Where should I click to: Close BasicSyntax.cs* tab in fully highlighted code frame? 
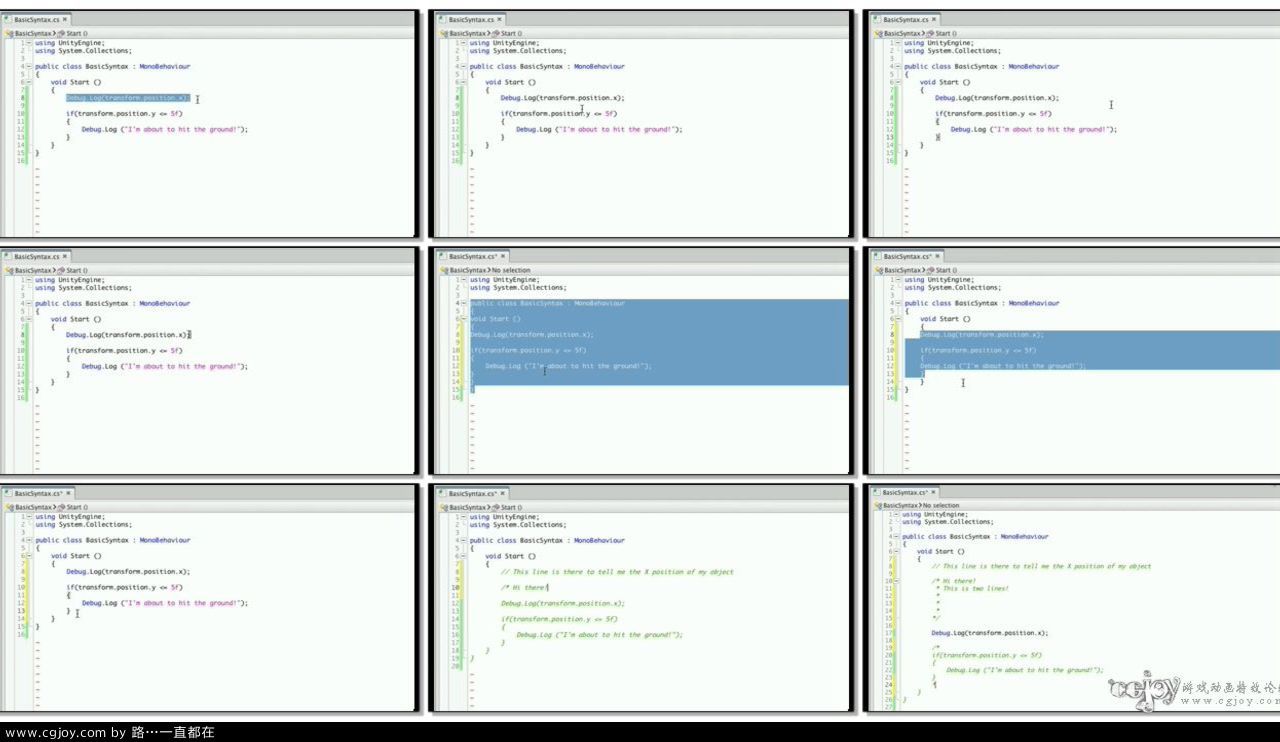501,256
